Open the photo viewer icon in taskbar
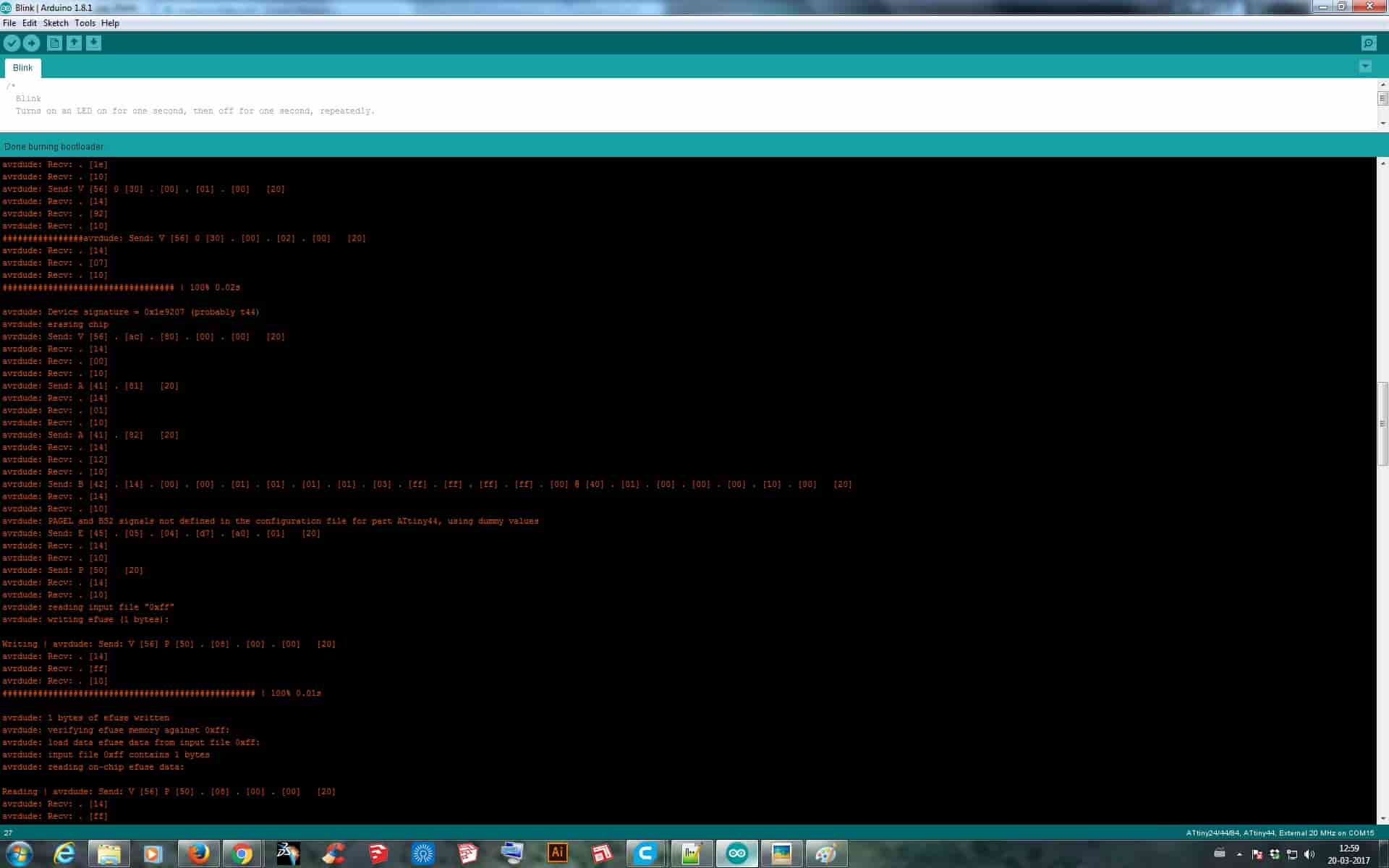This screenshot has width=1389, height=868. pyautogui.click(x=781, y=854)
